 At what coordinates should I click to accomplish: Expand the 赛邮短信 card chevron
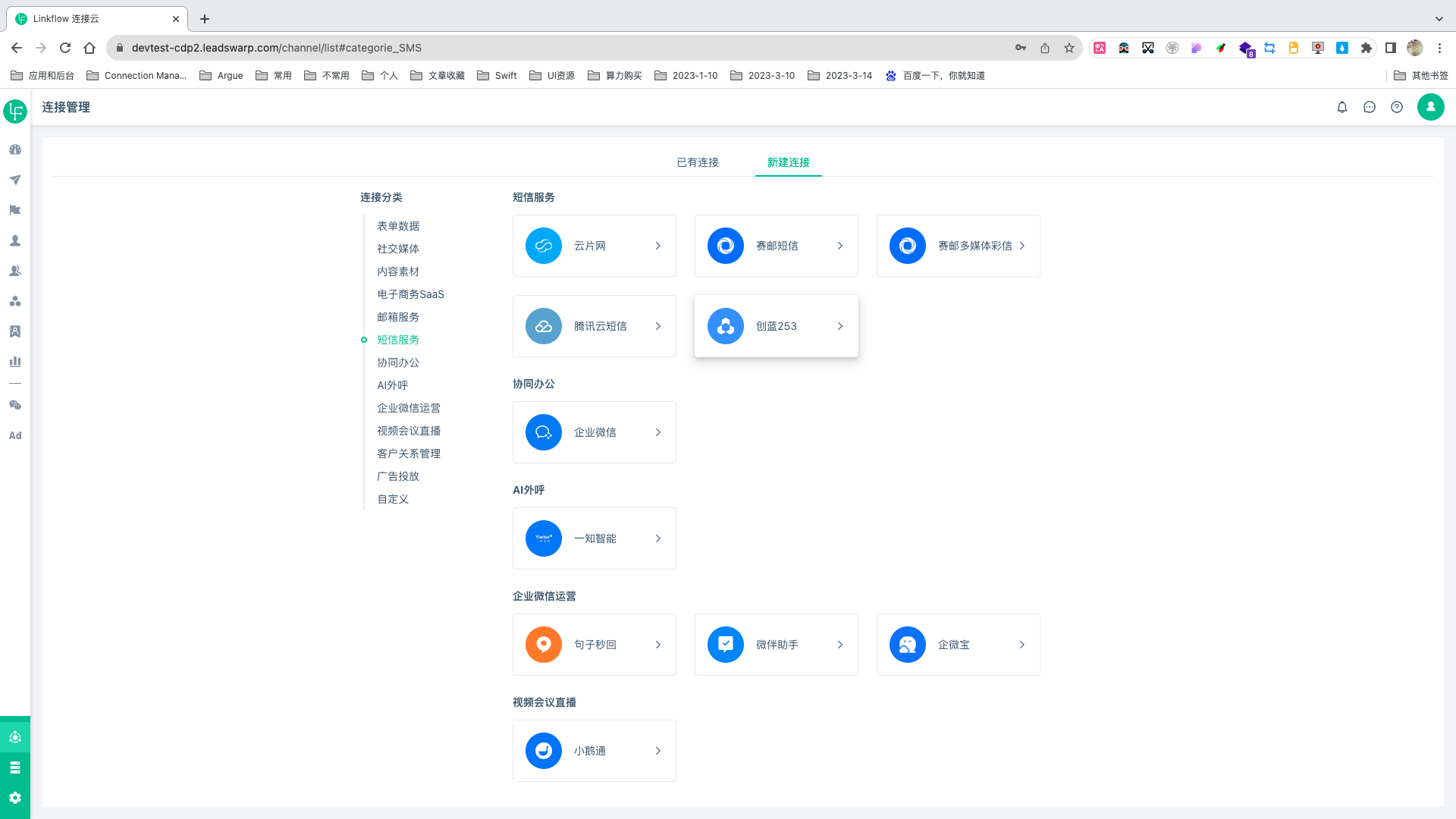tap(840, 246)
